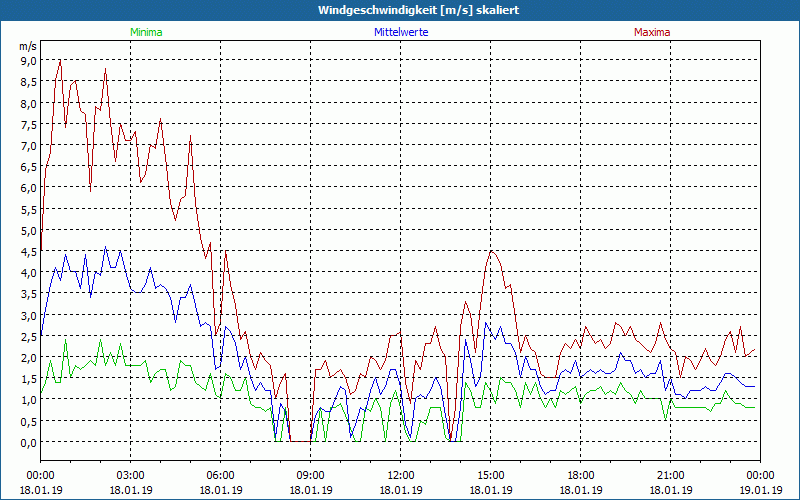Screen dimensions: 800x500
Task: Click the 03:00 time label on the x-axis
Action: 130,475
